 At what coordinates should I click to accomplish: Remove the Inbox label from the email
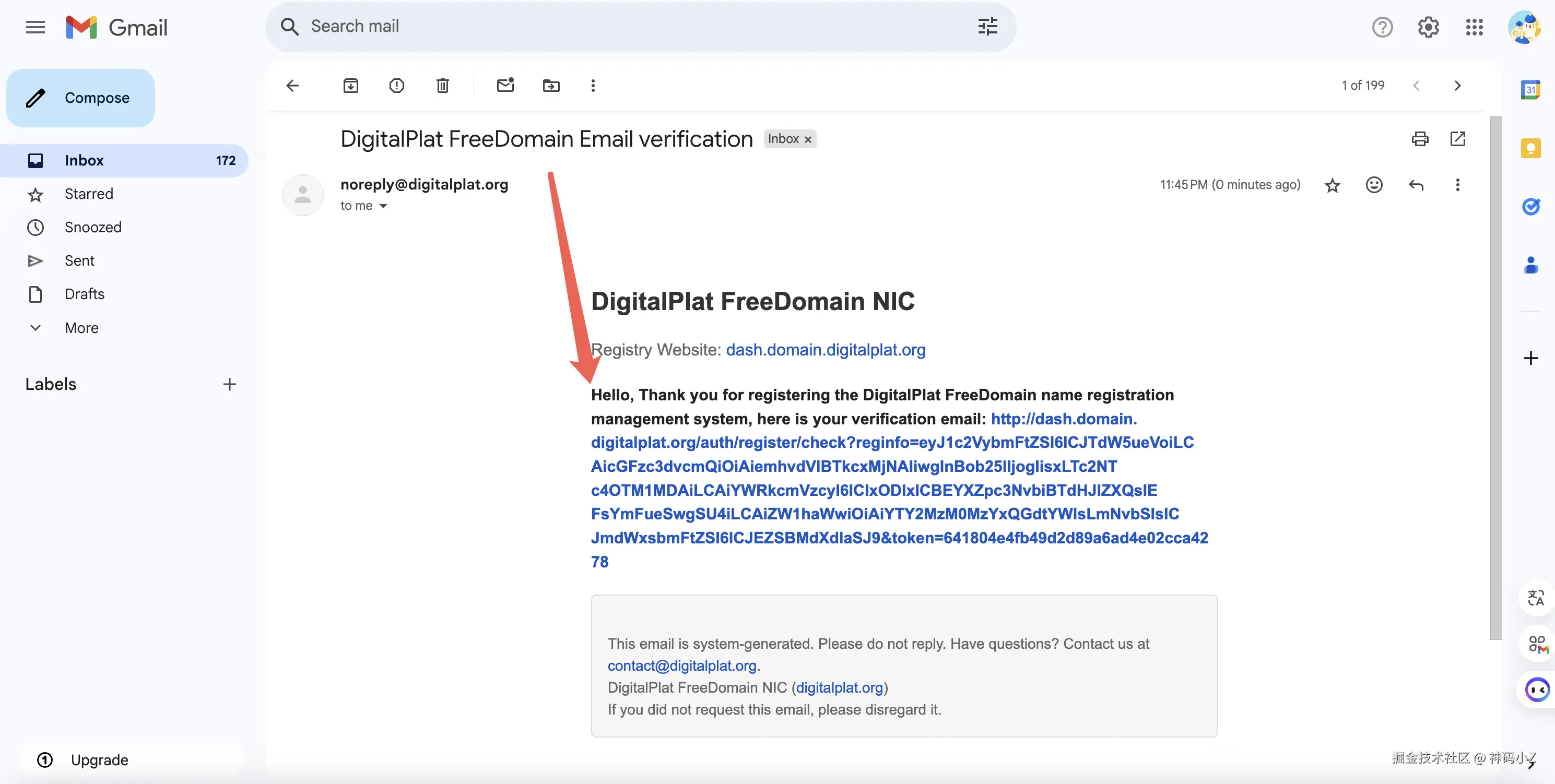[x=808, y=139]
